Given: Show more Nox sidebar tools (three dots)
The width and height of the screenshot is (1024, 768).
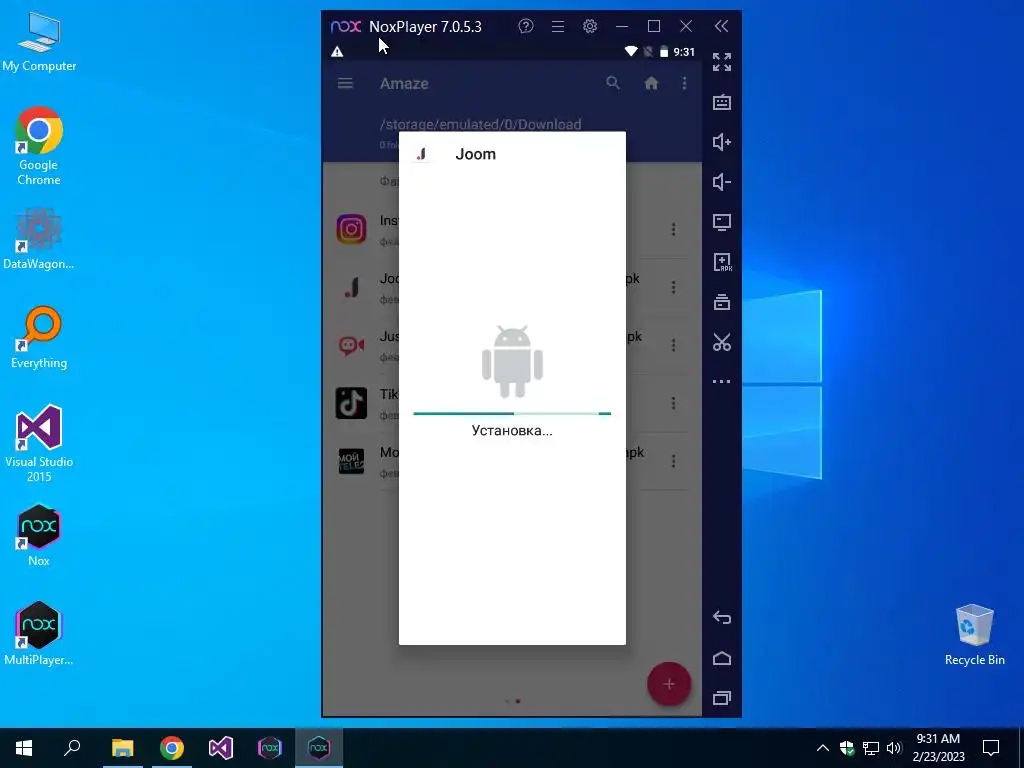Looking at the screenshot, I should click(722, 381).
